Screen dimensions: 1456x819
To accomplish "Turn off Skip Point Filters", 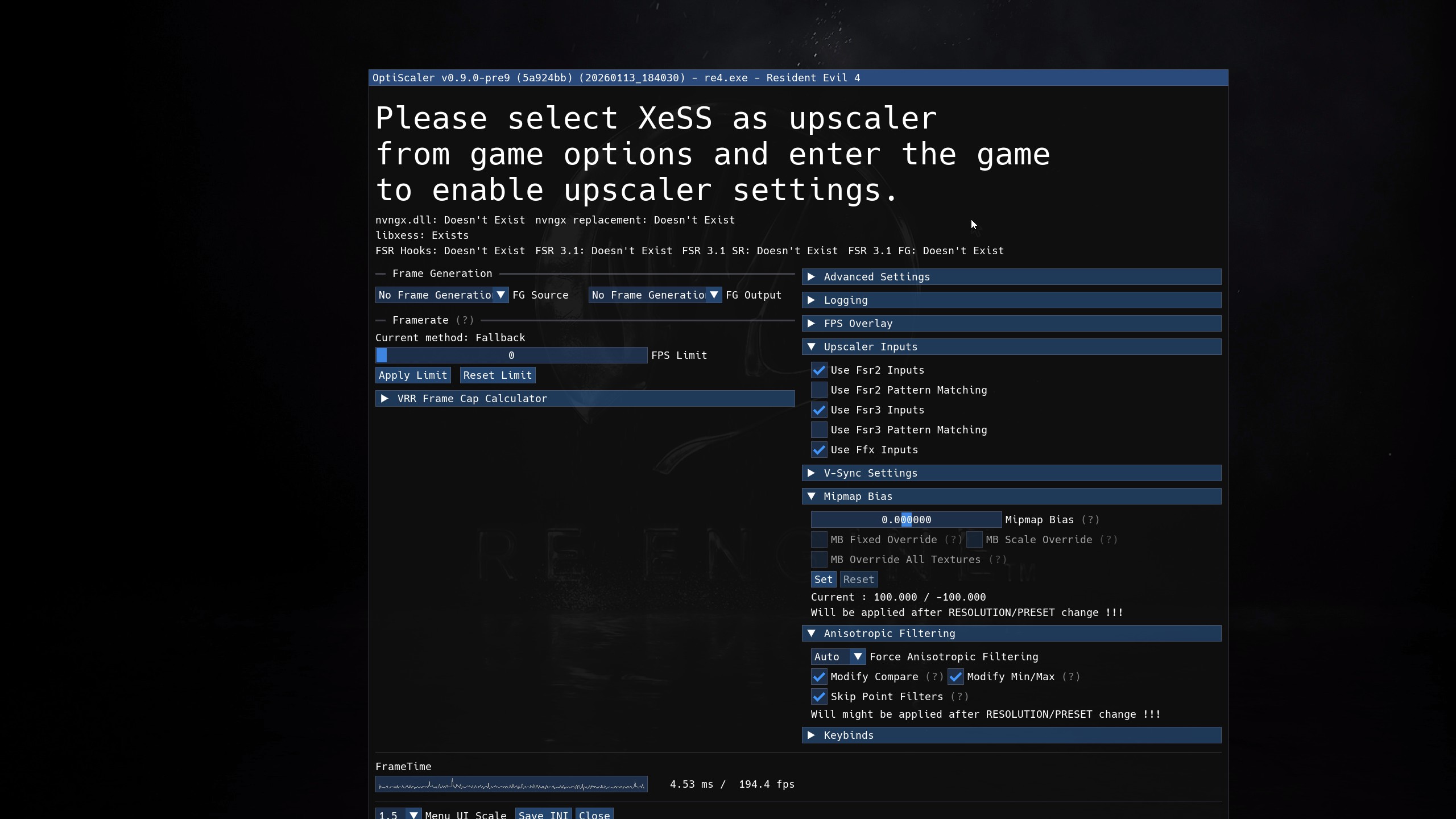I will 819,697.
